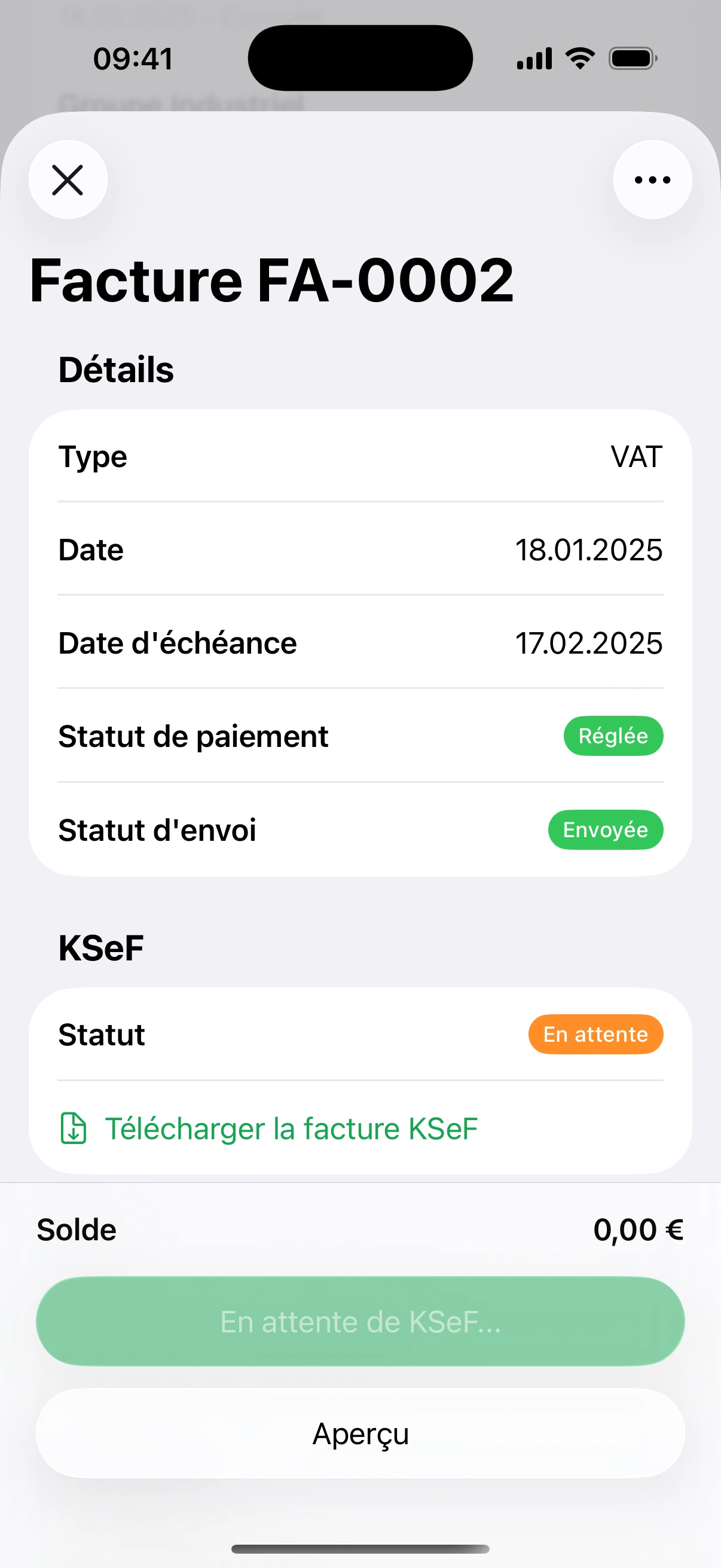This screenshot has width=721, height=1568.
Task: Tap the 'Facture FA-0002' title
Action: click(272, 280)
